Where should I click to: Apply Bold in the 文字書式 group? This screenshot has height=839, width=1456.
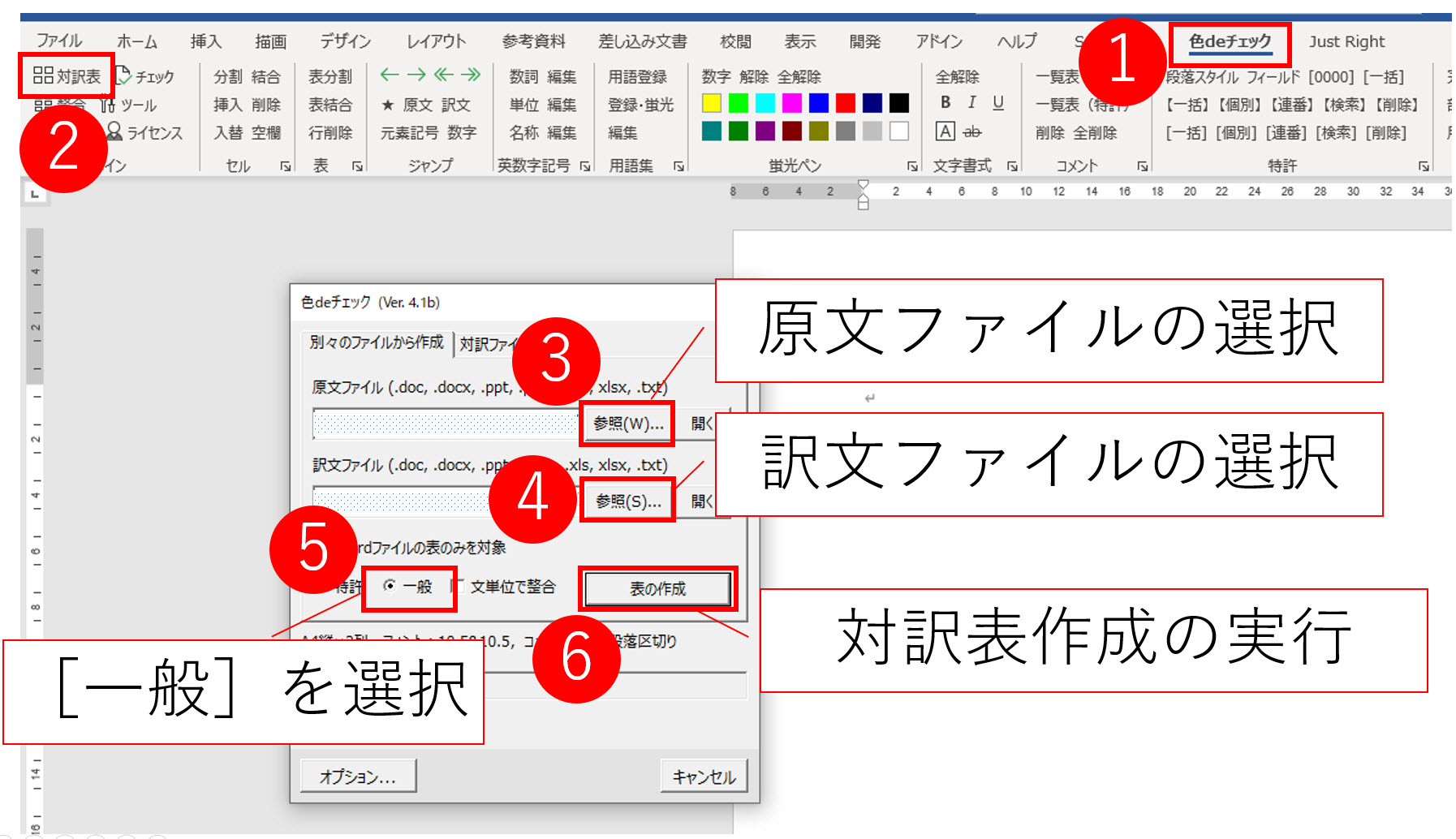946,102
